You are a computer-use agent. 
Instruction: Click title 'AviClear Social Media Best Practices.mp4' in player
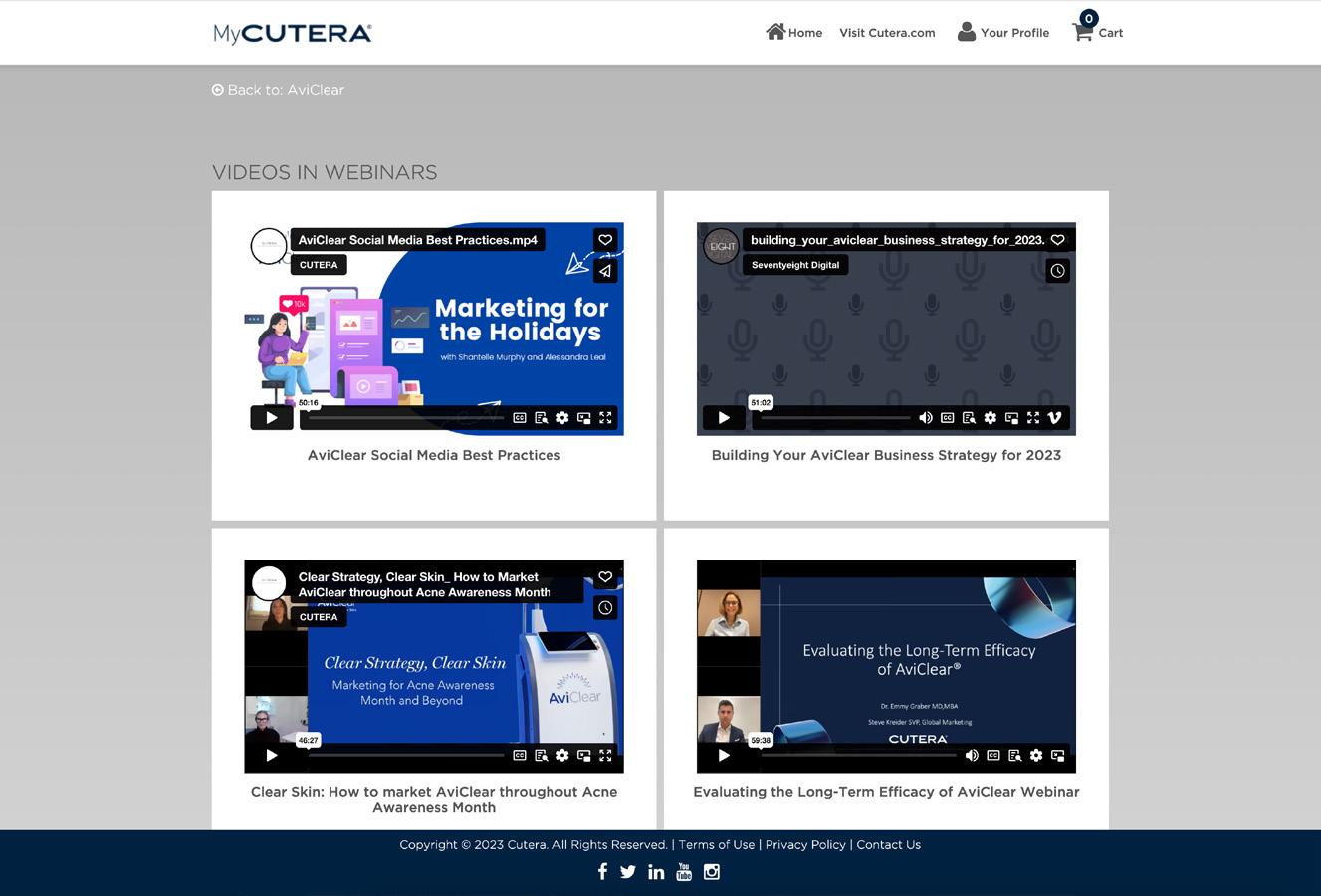[418, 240]
